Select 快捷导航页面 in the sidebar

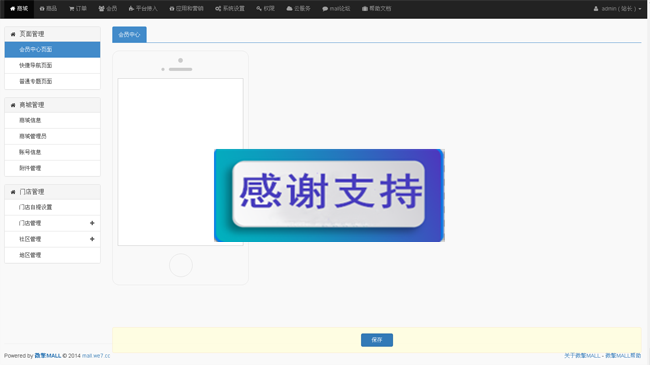click(x=52, y=66)
